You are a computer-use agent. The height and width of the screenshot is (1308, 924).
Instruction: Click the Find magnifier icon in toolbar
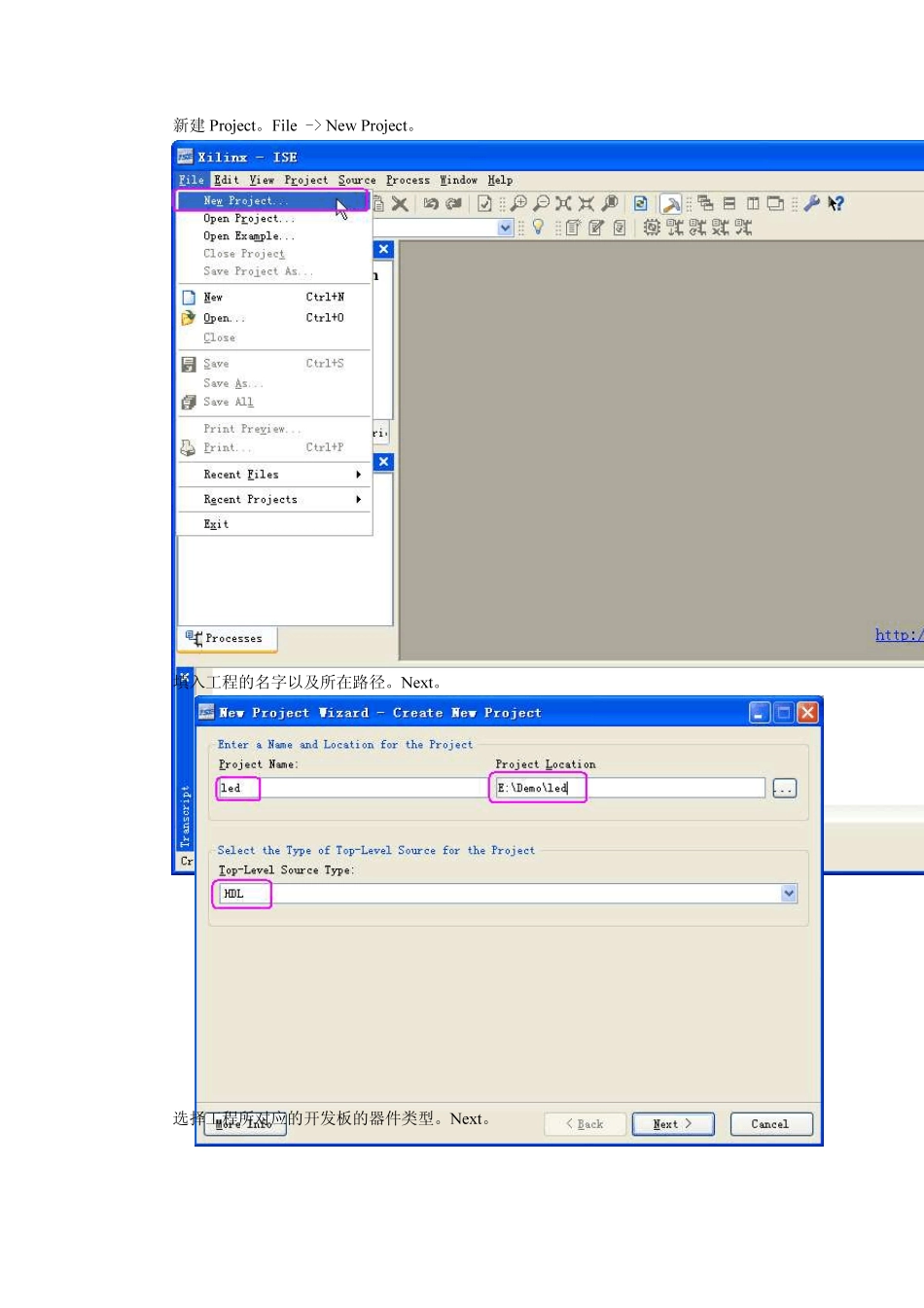(610, 203)
